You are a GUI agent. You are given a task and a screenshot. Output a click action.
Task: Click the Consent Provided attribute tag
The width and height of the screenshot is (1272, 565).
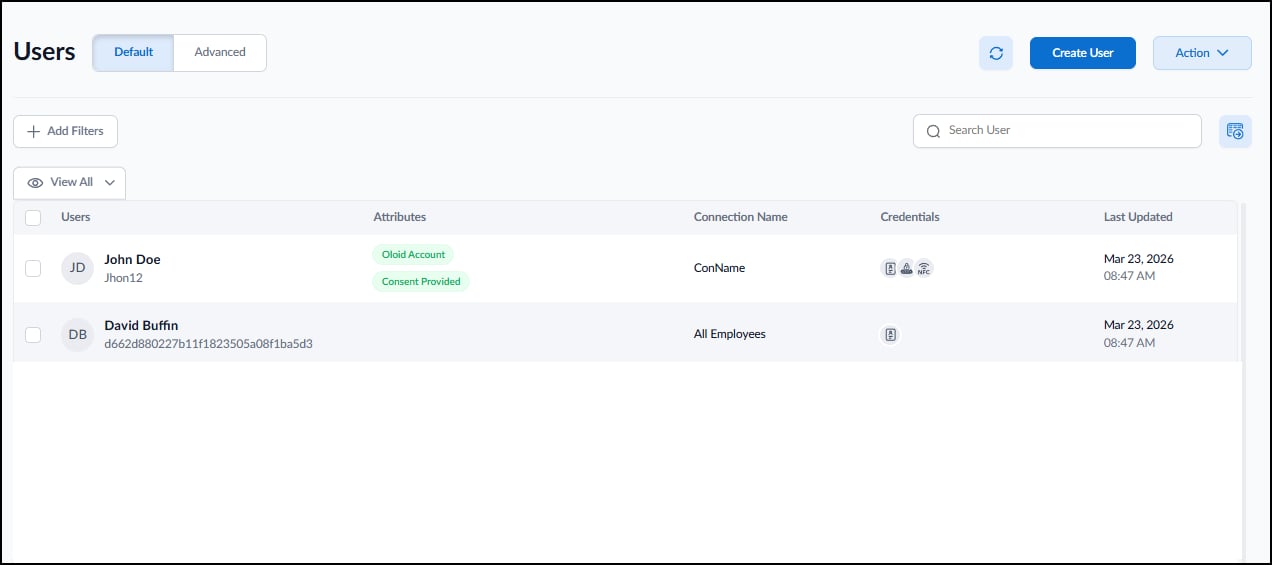click(x=421, y=281)
